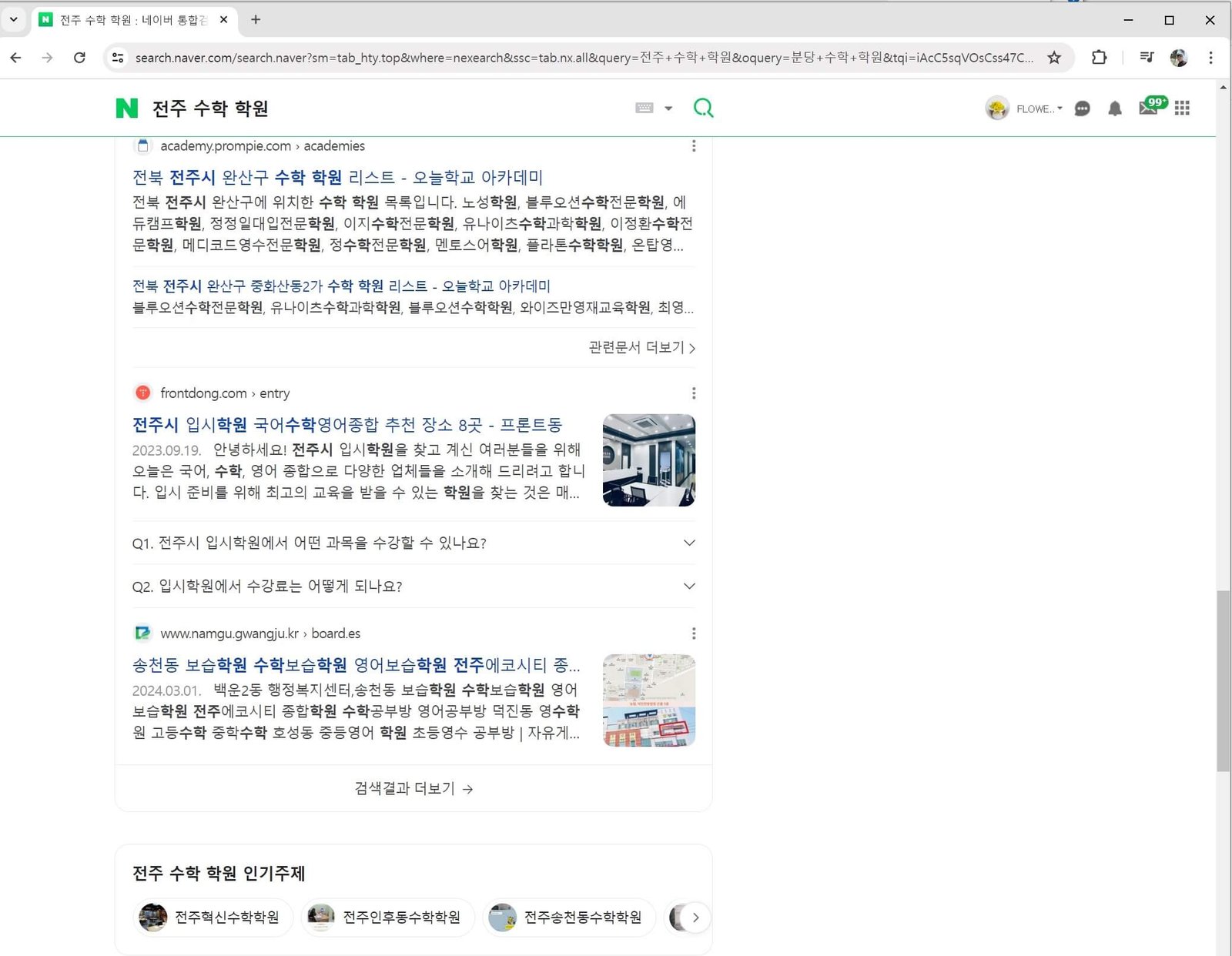
Task: Click the 전주 수학 학원 search input
Action: 385,109
